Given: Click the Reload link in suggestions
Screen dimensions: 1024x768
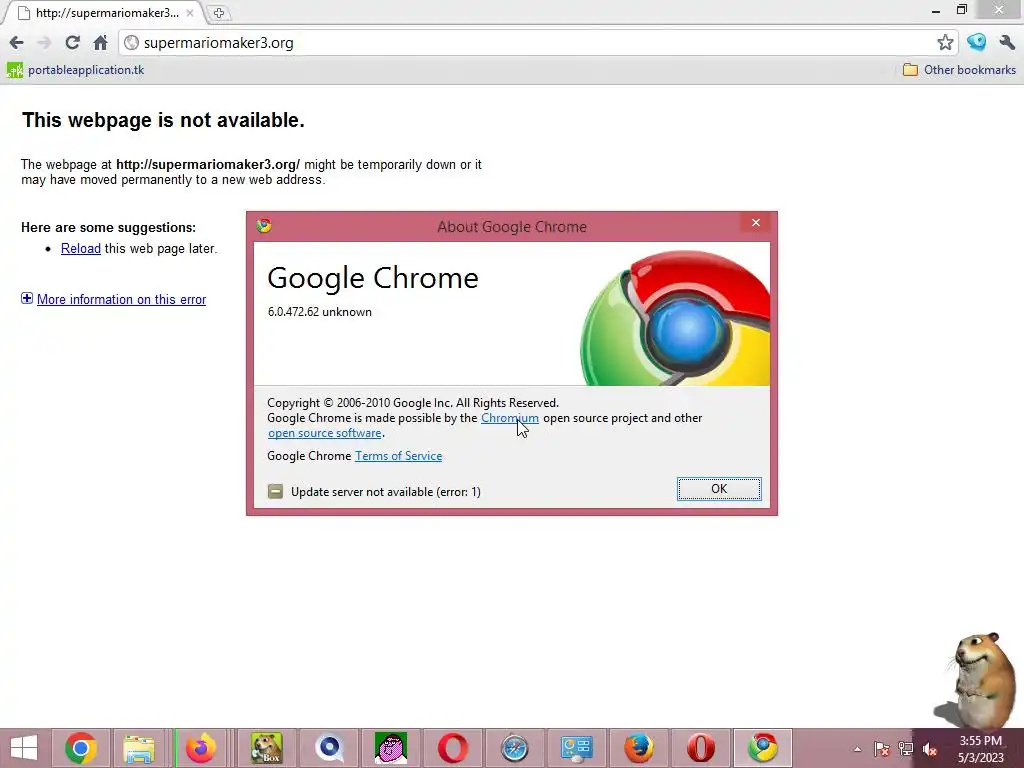Looking at the screenshot, I should 81,249.
